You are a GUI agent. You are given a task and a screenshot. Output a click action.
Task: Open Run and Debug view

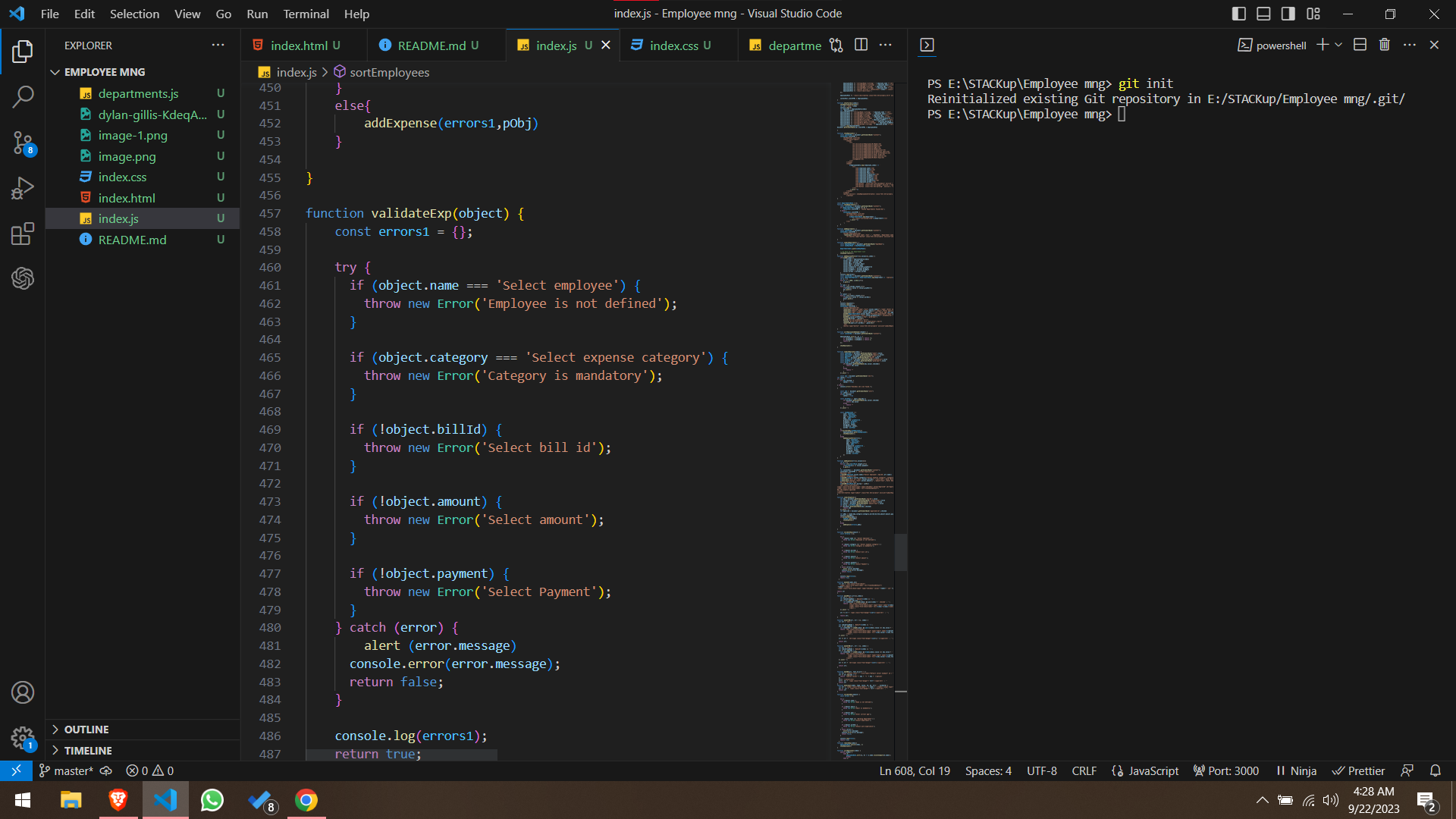point(23,187)
